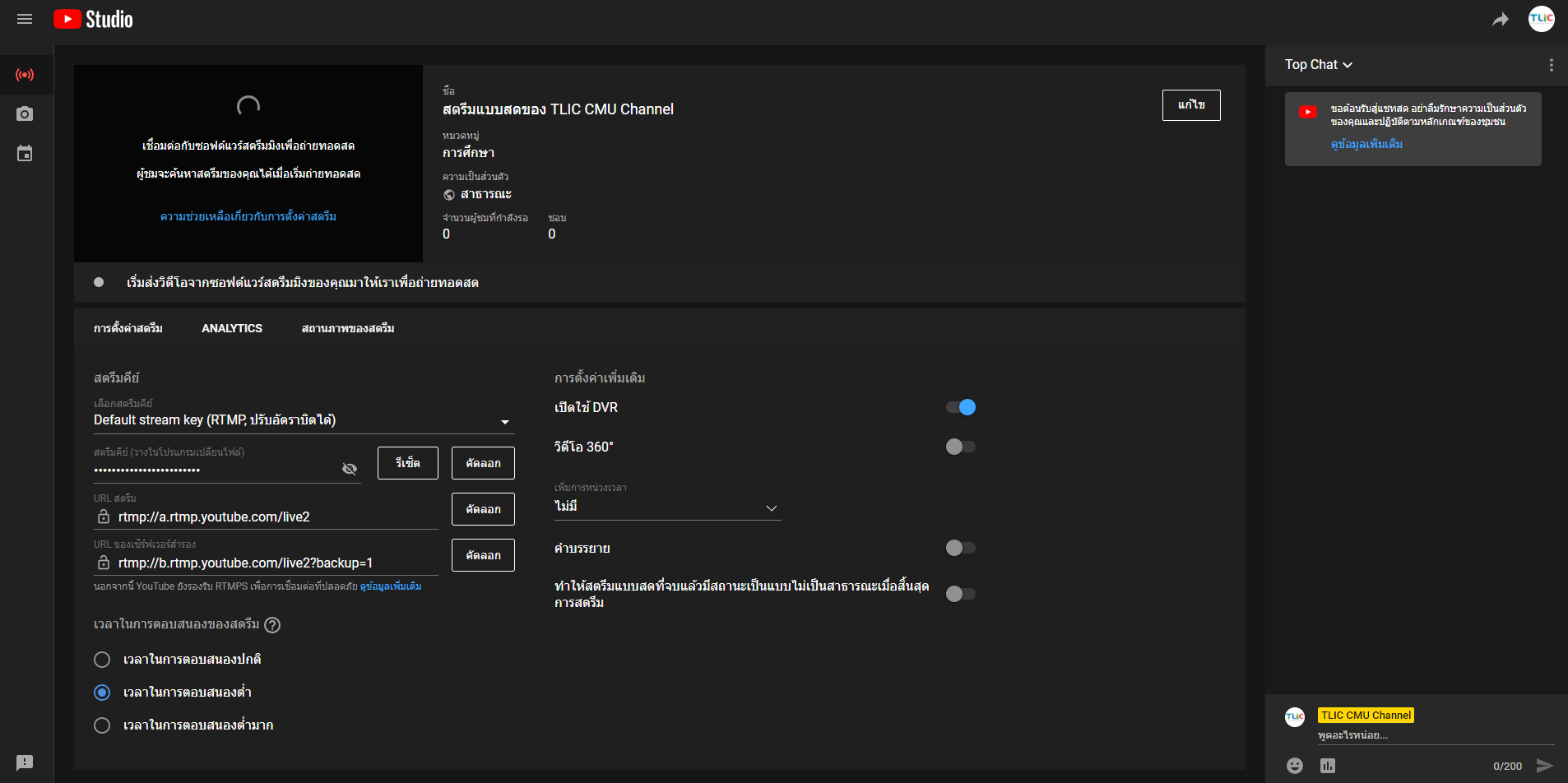This screenshot has height=783, width=1568.
Task: Open the added delay dropdown
Action: (x=667, y=507)
